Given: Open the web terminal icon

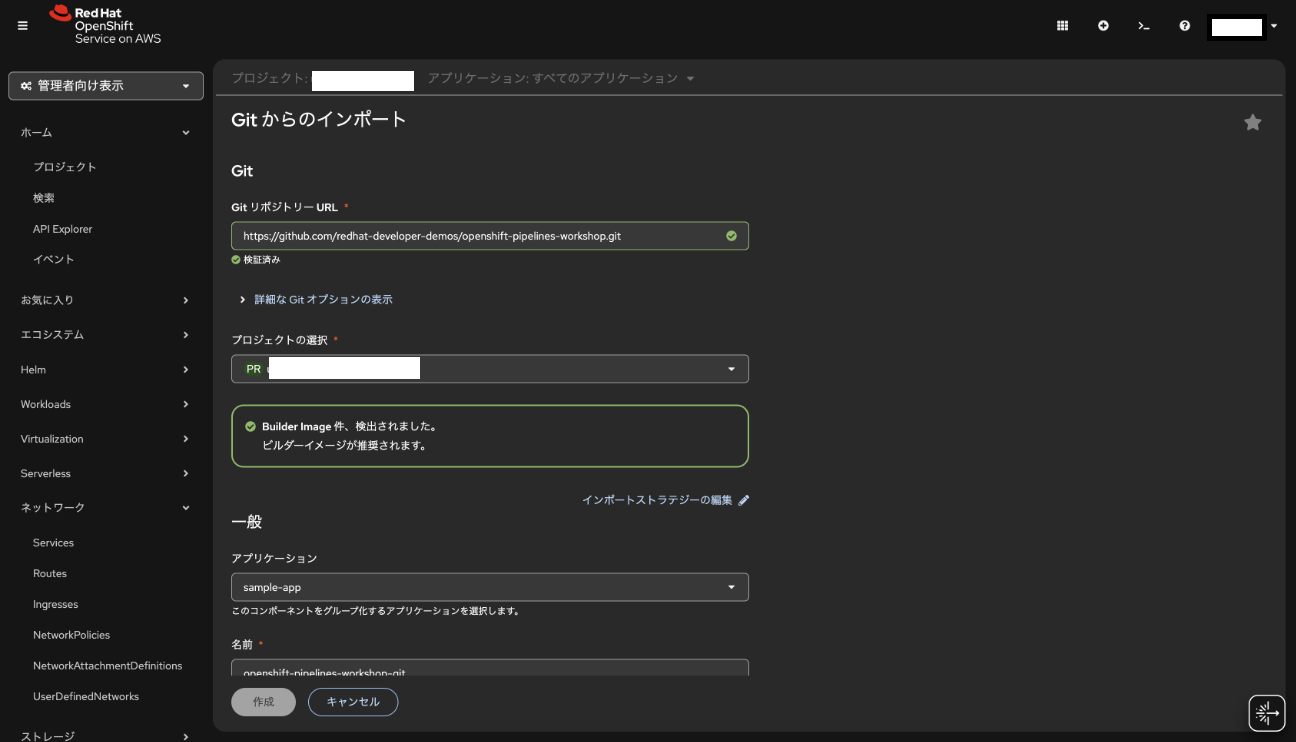Looking at the screenshot, I should [1143, 26].
